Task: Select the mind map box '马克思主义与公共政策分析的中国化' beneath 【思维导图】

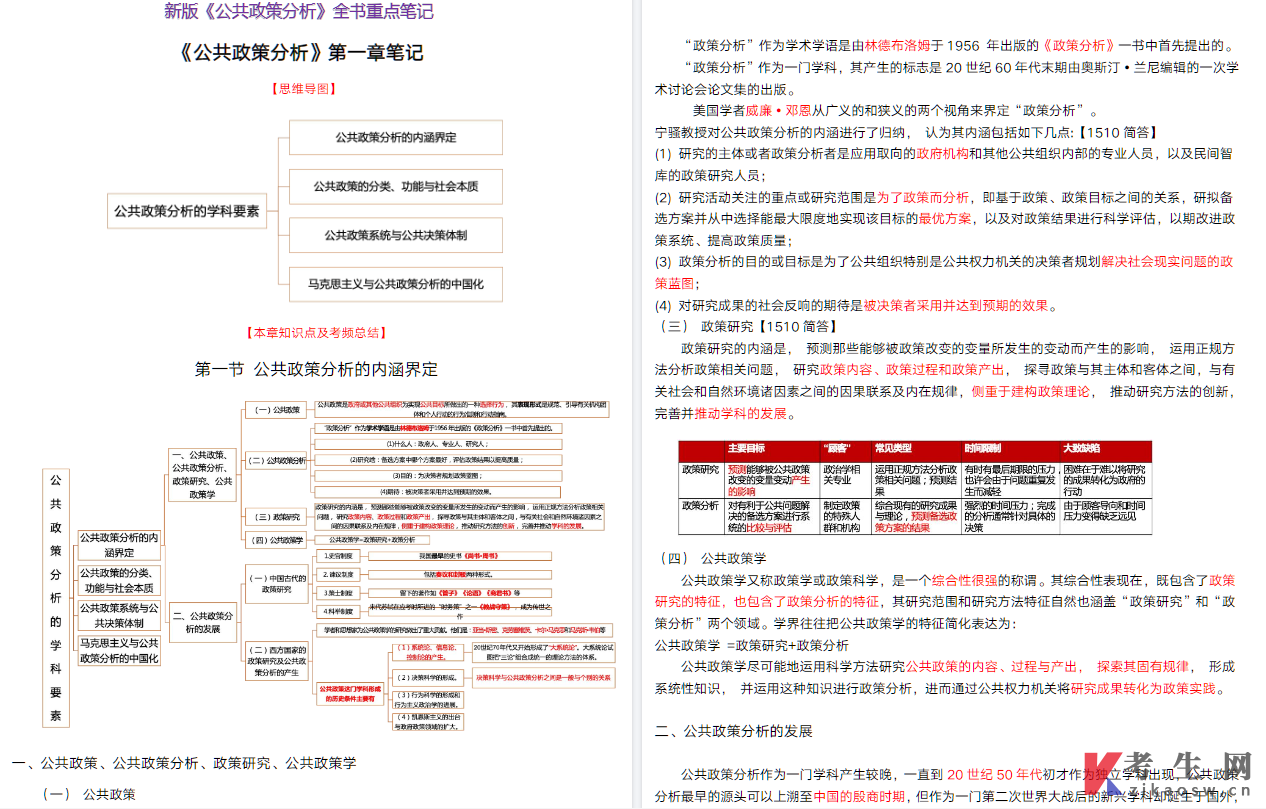Action: coord(396,284)
